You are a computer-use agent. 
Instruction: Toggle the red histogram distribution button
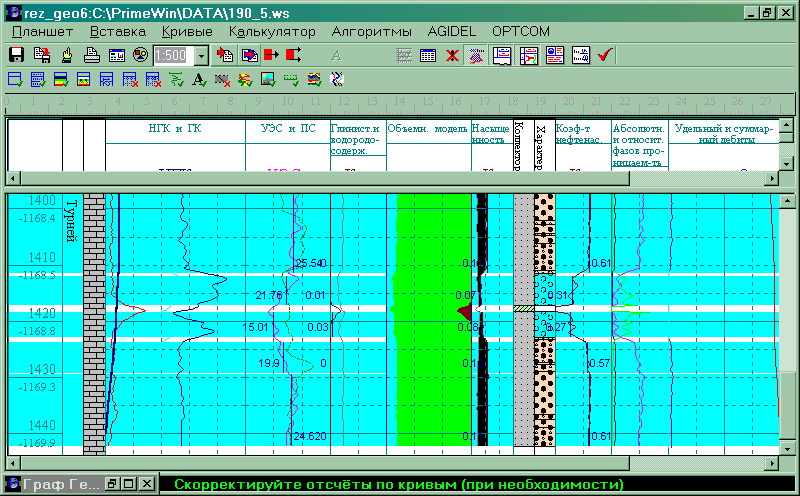pyautogui.click(x=477, y=55)
